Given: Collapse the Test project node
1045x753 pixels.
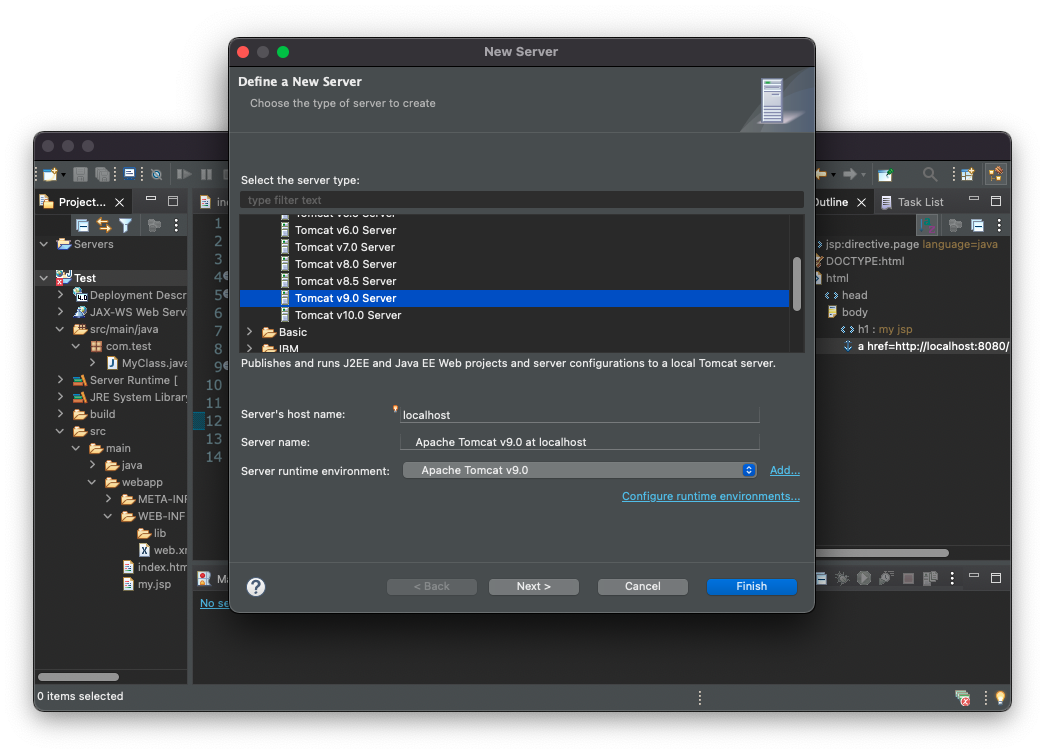Looking at the screenshot, I should pyautogui.click(x=44, y=278).
